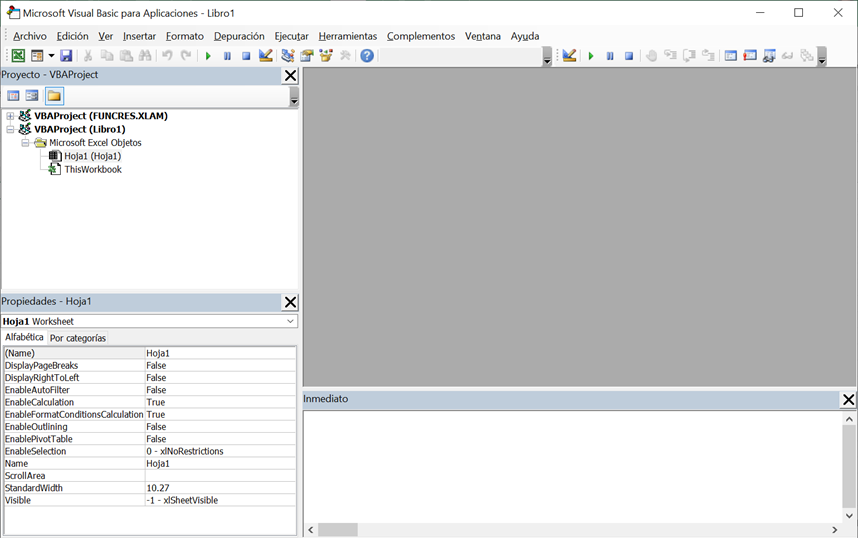
Task: Select ThisWorkbook in project tree
Action: tap(93, 170)
